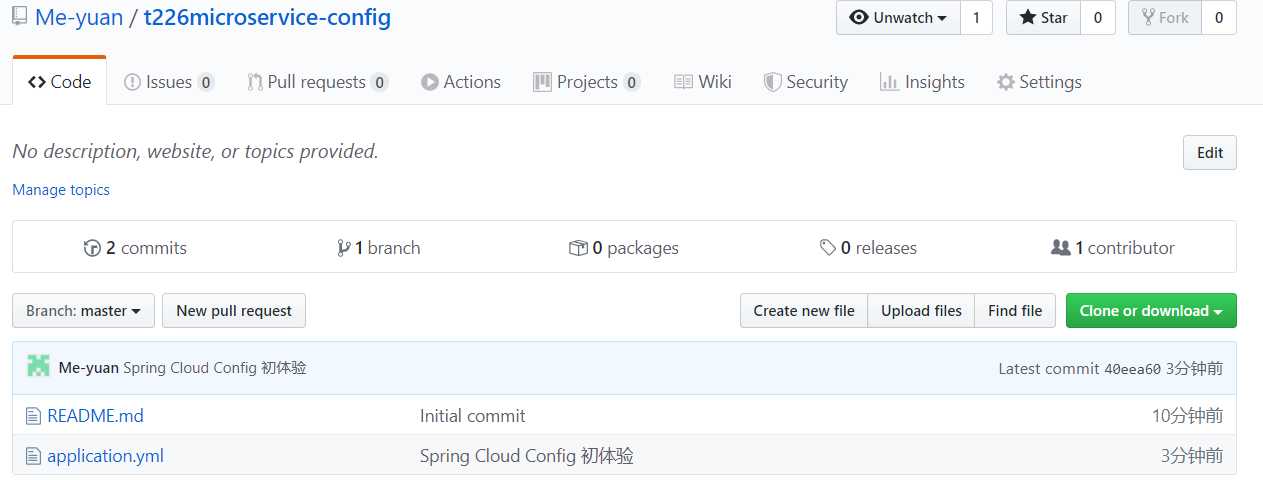This screenshot has height=480, width=1263.
Task: Click the commits history icon
Action: tap(92, 248)
